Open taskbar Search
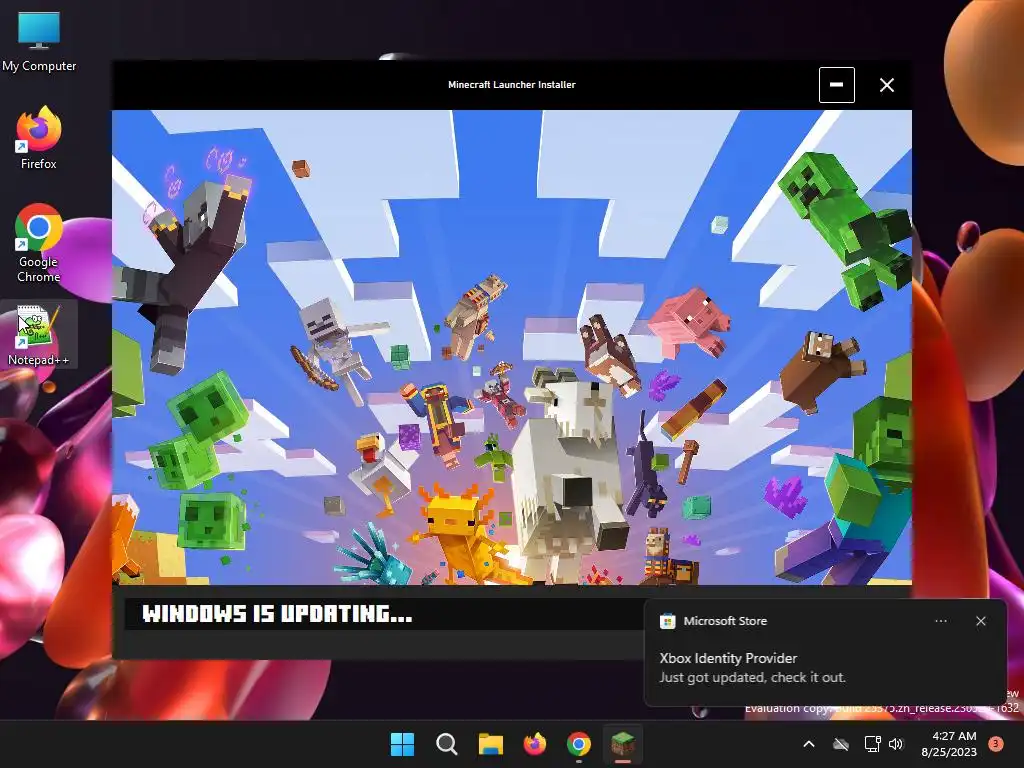Viewport: 1024px width, 768px height. (x=447, y=744)
